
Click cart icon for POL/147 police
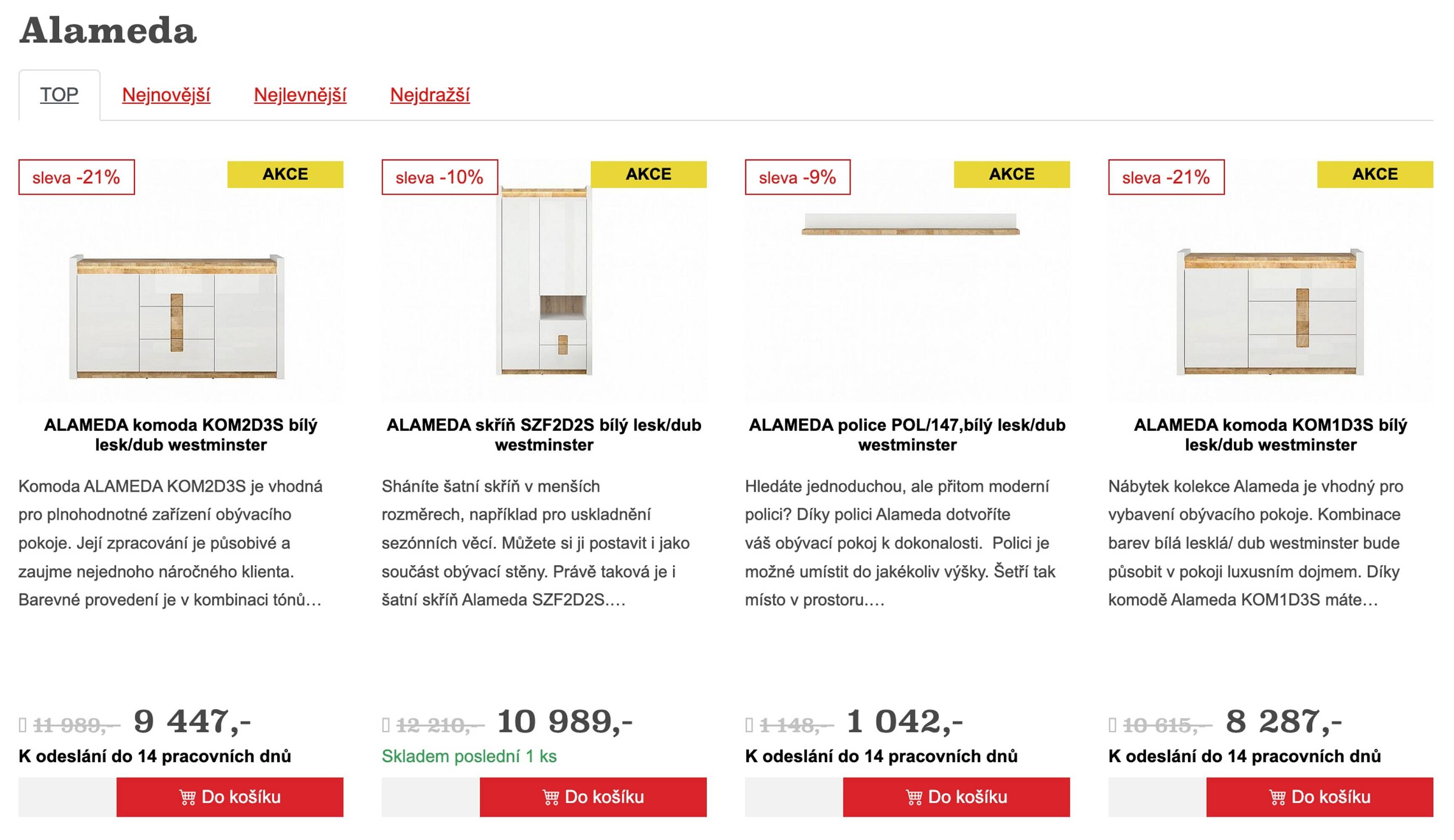tap(914, 797)
